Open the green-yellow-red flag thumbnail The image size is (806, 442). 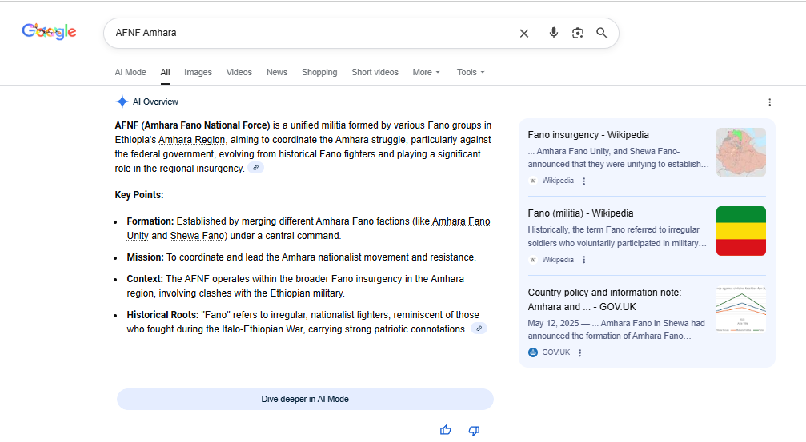pos(741,231)
